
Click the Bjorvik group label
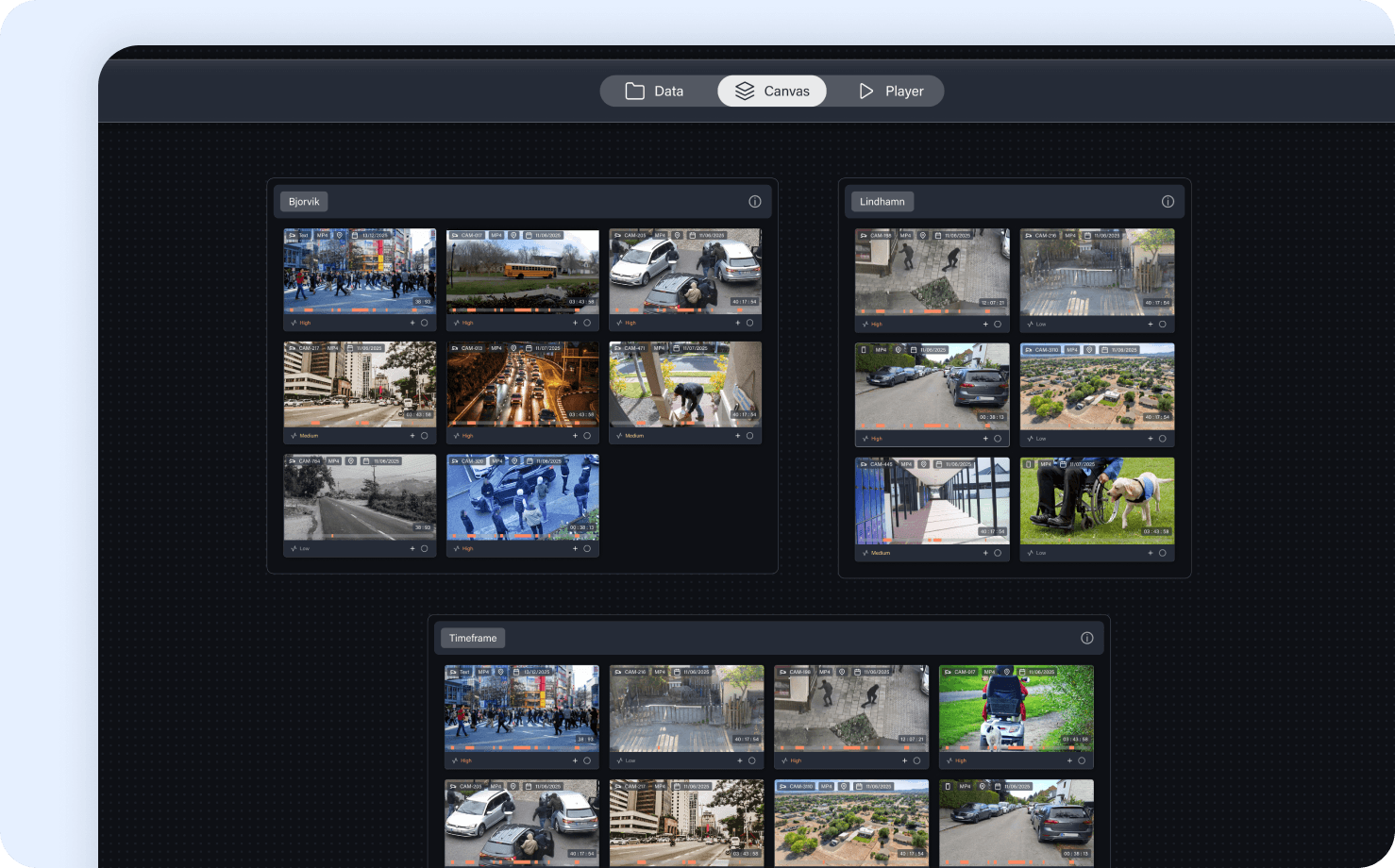304,202
